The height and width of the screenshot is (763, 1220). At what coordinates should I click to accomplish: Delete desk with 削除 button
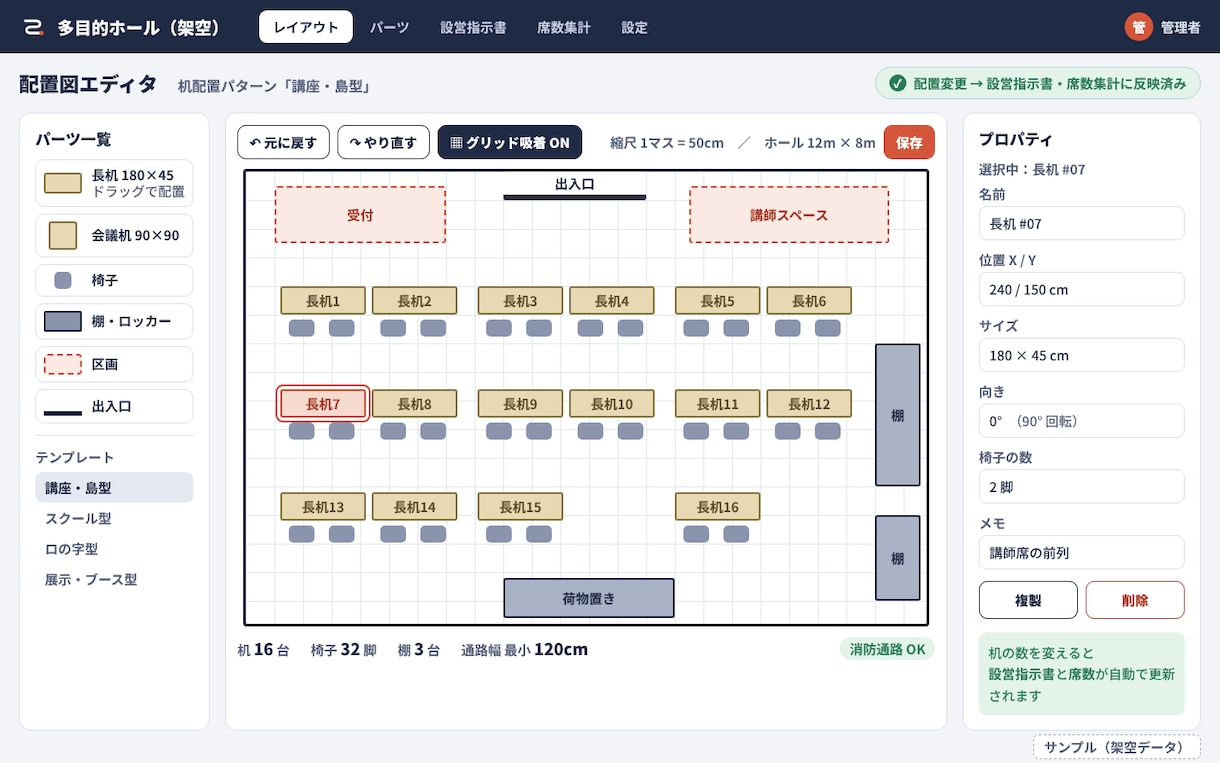1135,600
